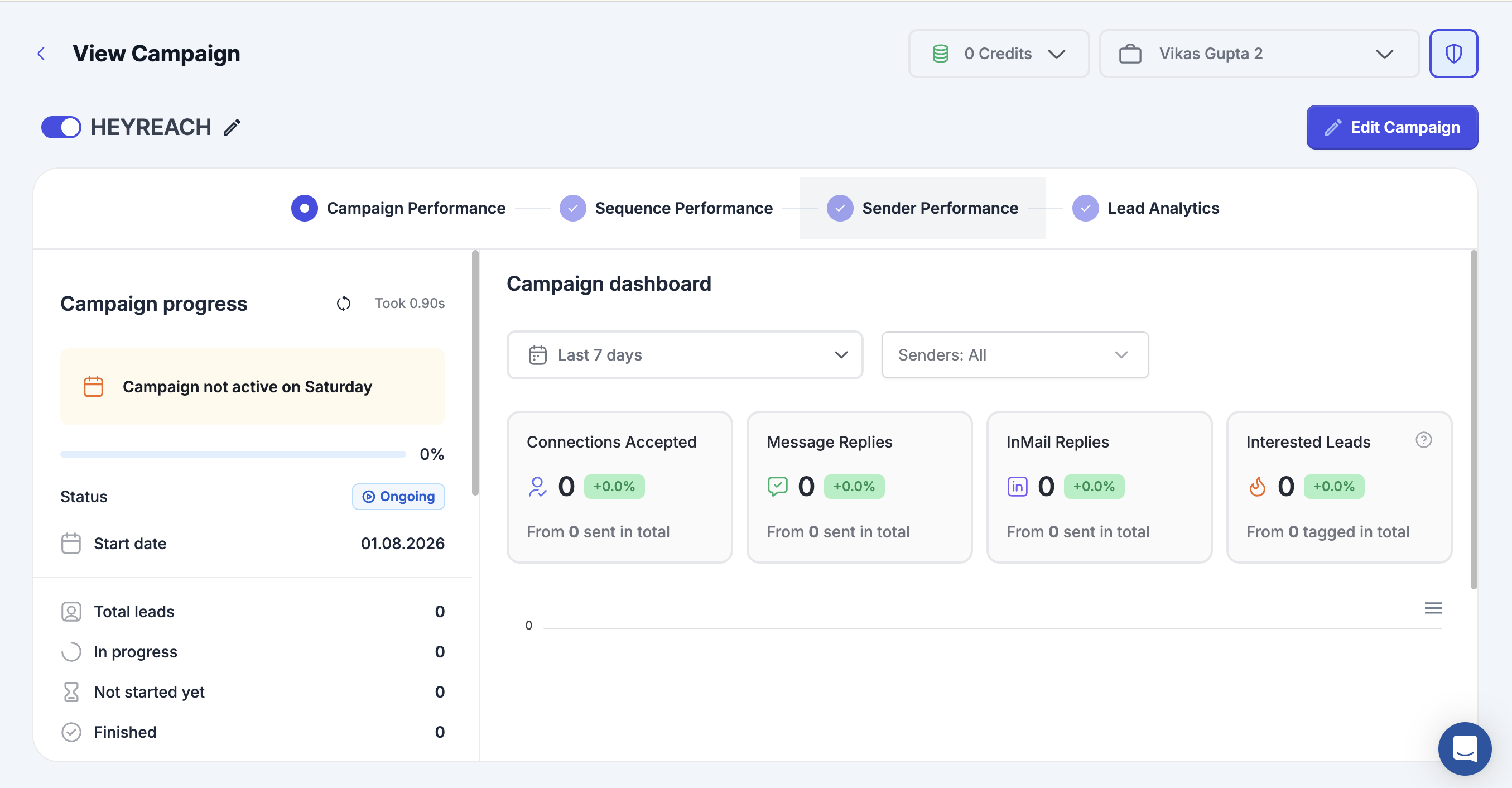The width and height of the screenshot is (1512, 788).
Task: Click the Connections Accepted person icon
Action: click(x=537, y=487)
